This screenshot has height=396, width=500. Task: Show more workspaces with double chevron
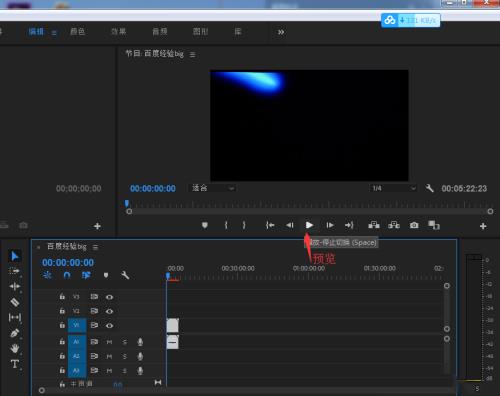click(x=281, y=32)
